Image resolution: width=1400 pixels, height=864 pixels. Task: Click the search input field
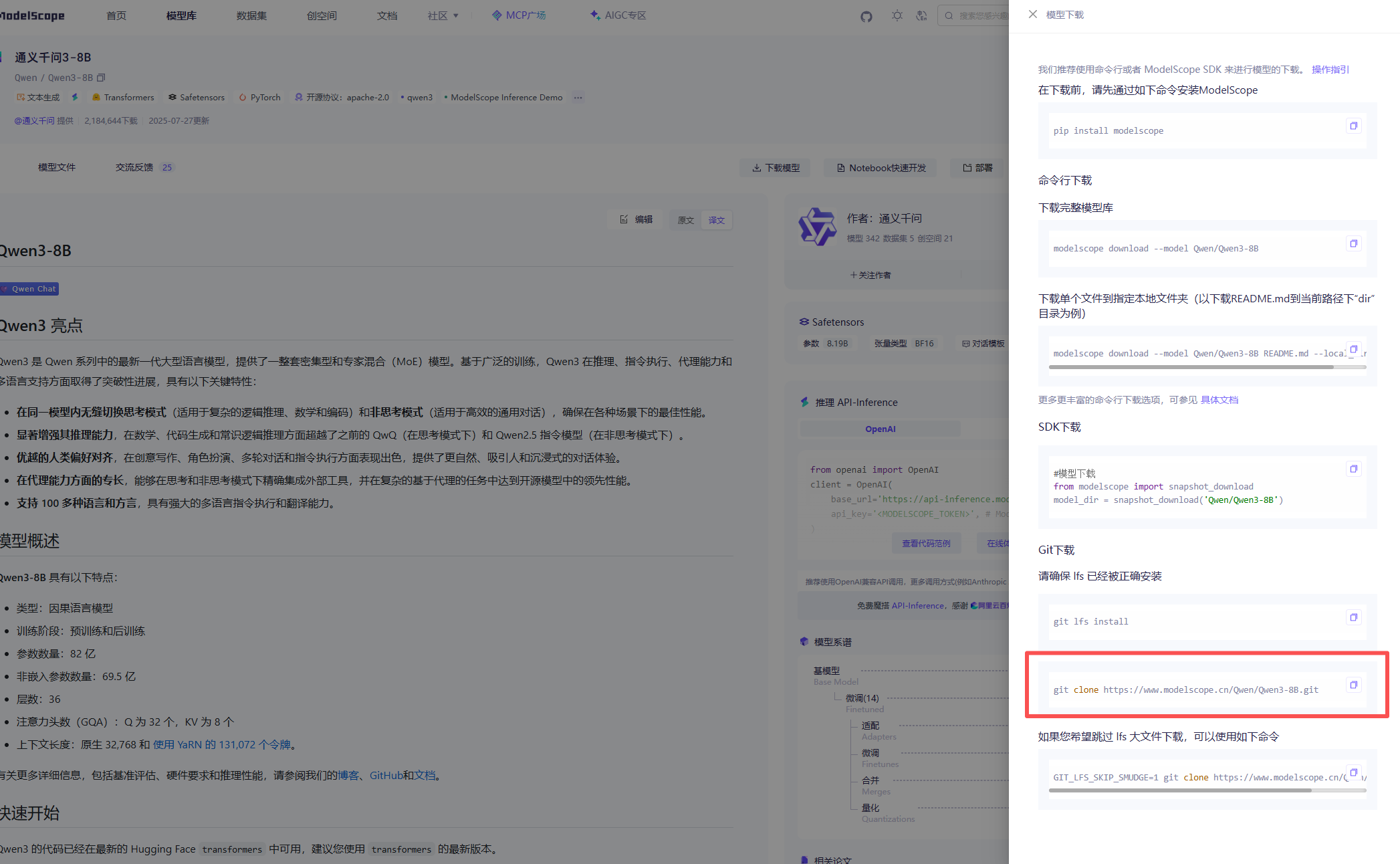pyautogui.click(x=975, y=15)
